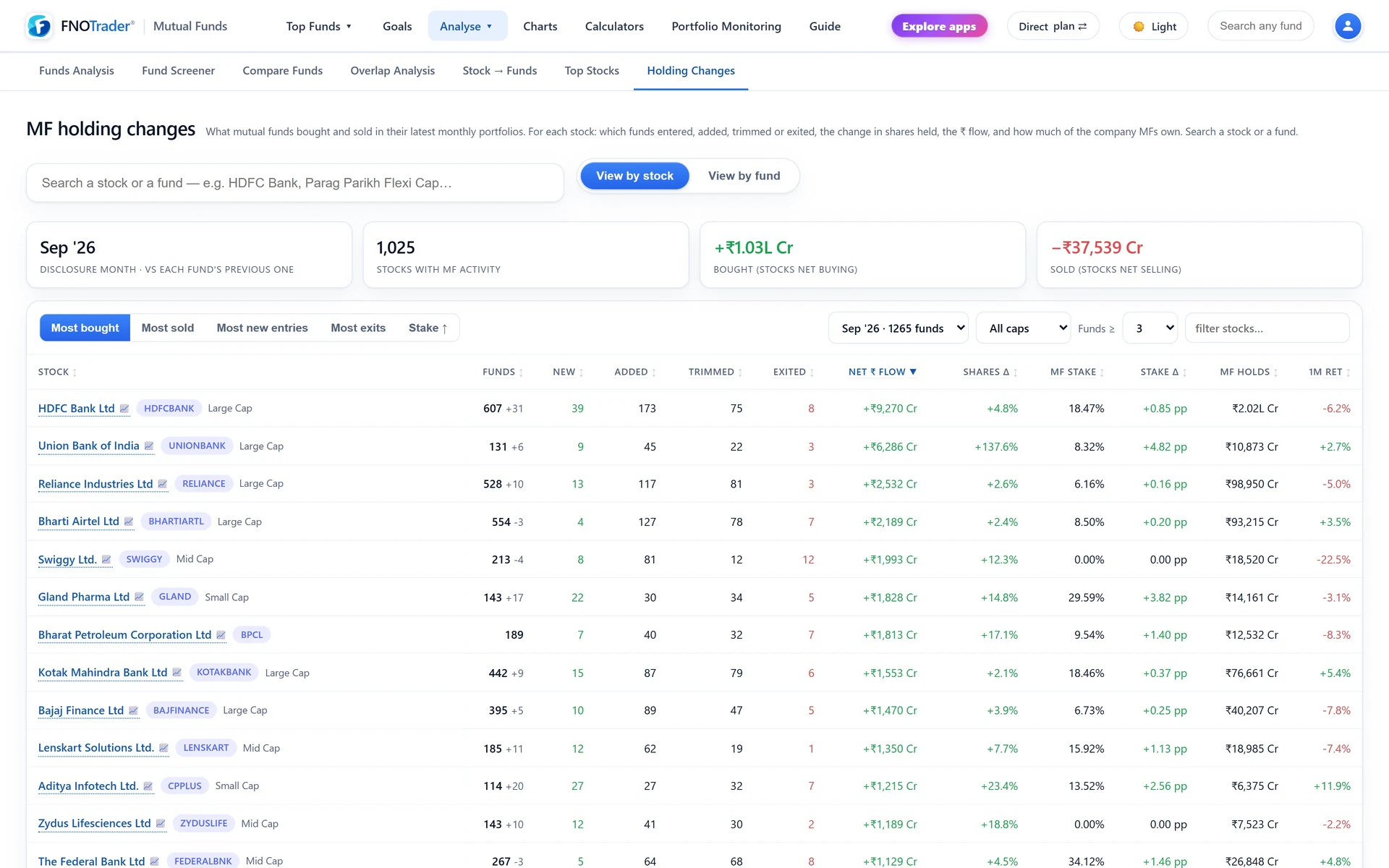1389x868 pixels.
Task: Open chart icon beside Bharti Airtel Ltd
Action: (129, 522)
